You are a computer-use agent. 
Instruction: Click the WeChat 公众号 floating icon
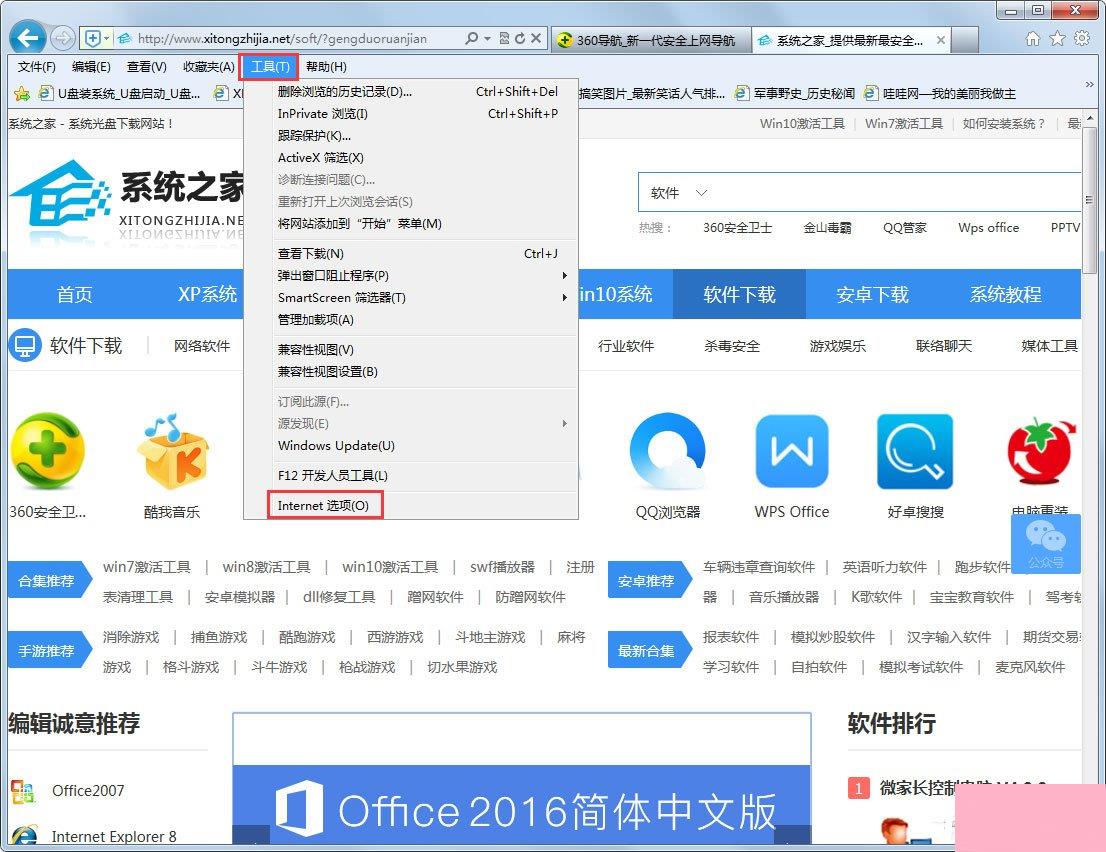pyautogui.click(x=1045, y=543)
